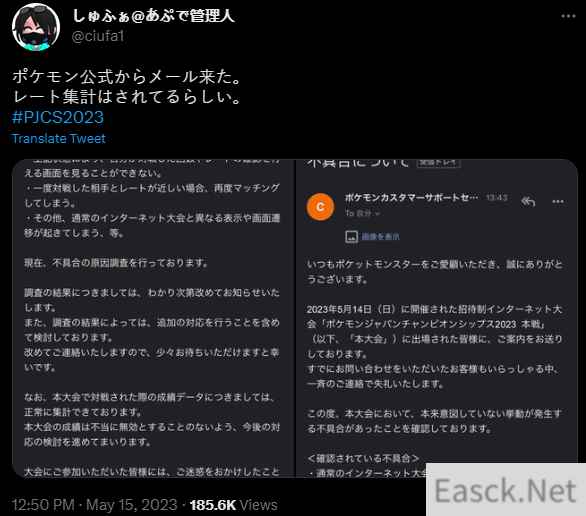Click the 画像を表示 show images link
This screenshot has height=516, width=586.
click(x=380, y=237)
